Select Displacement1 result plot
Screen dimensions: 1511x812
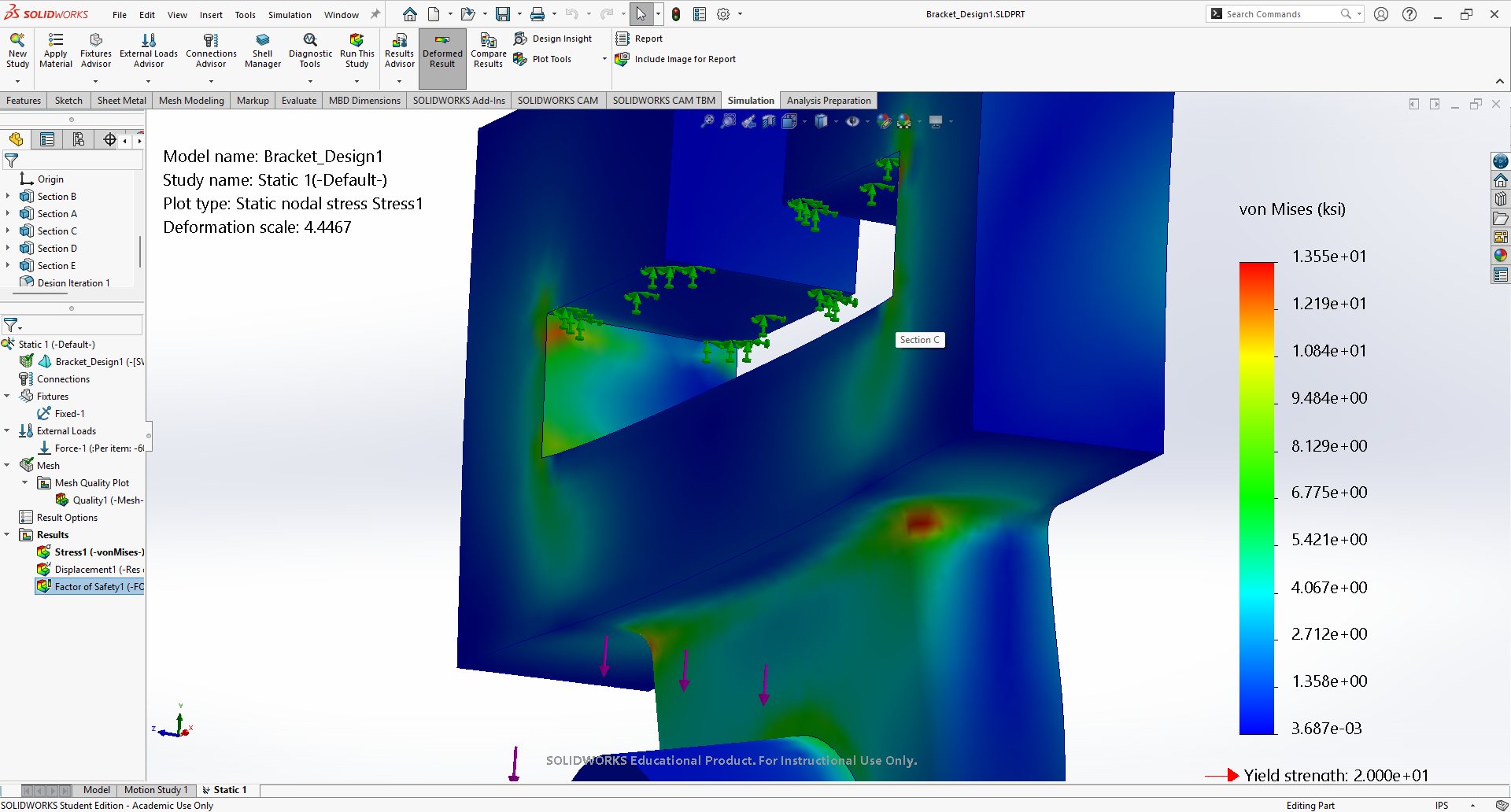(x=91, y=570)
